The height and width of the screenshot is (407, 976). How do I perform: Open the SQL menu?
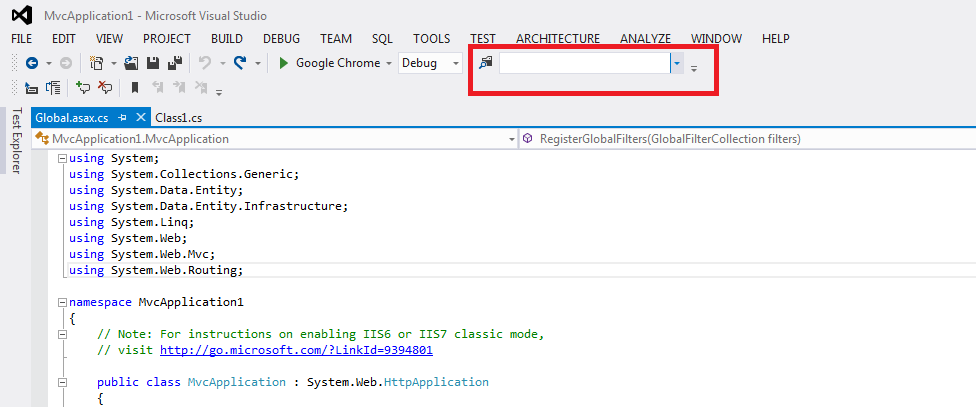click(x=382, y=39)
